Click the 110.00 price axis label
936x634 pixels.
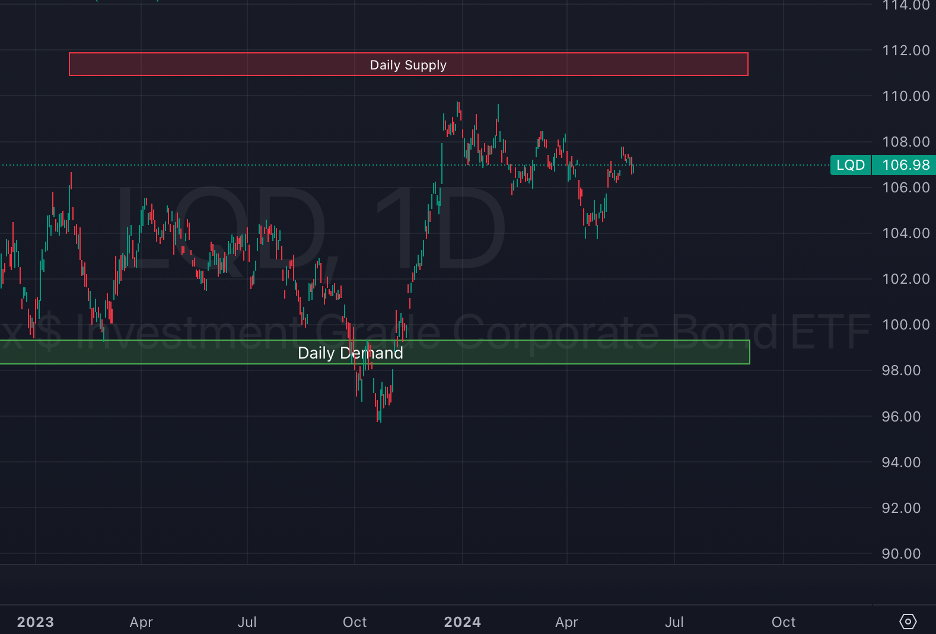pos(906,96)
